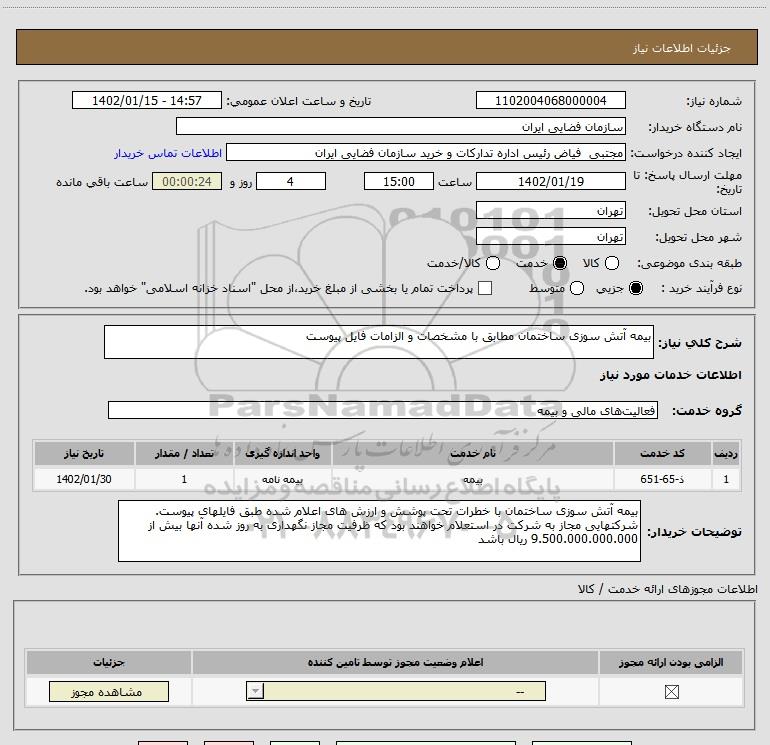
Task: Click the نام دستگاه خریدار field
Action: 401,126
